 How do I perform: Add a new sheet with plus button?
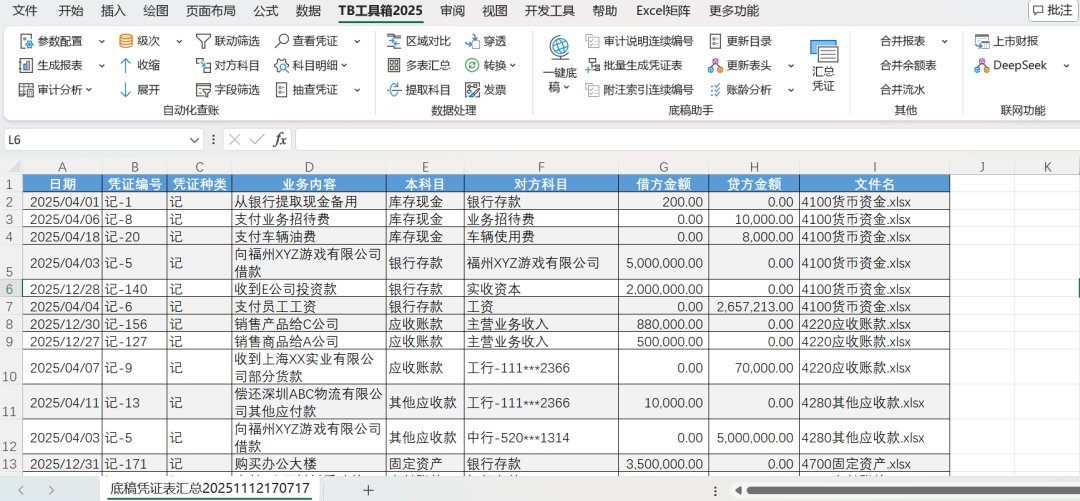coord(368,490)
